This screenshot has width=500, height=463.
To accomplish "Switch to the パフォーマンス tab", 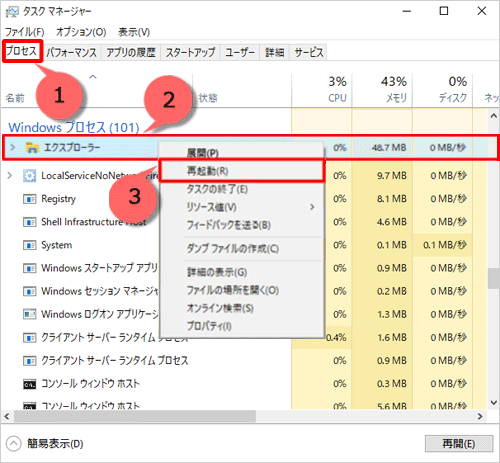I will (x=72, y=52).
